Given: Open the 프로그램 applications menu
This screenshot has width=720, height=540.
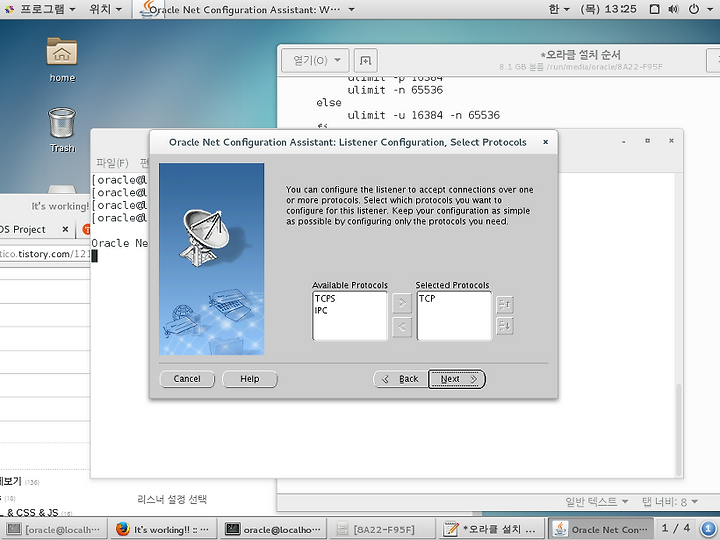Looking at the screenshot, I should (x=40, y=9).
